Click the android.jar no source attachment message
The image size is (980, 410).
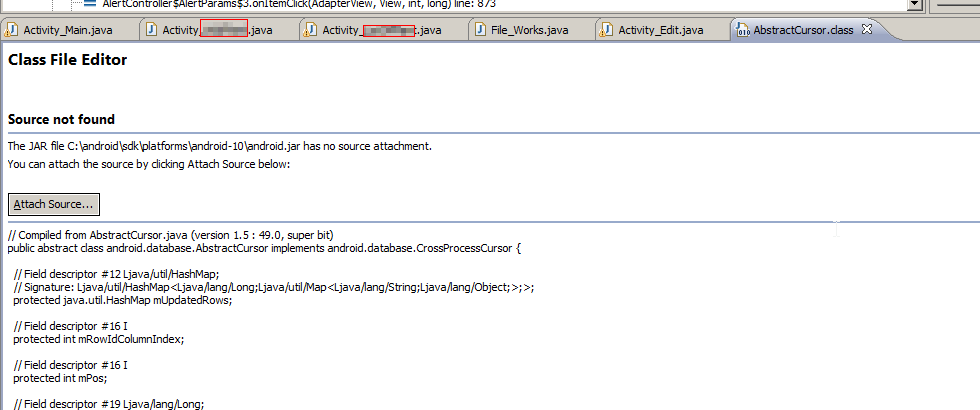(220, 147)
